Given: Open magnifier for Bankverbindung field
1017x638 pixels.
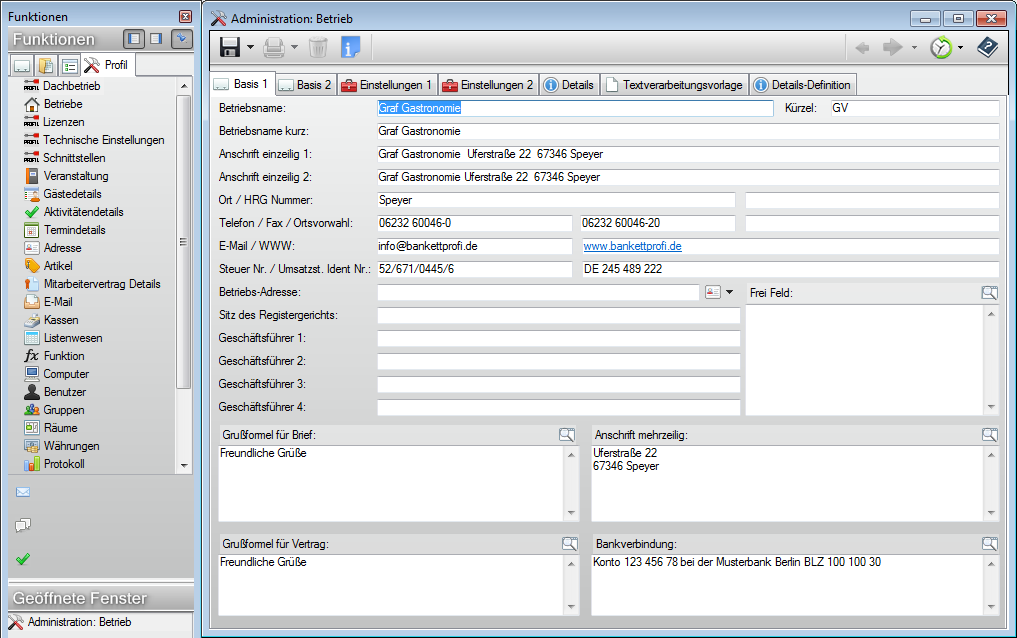Looking at the screenshot, I should click(x=990, y=544).
